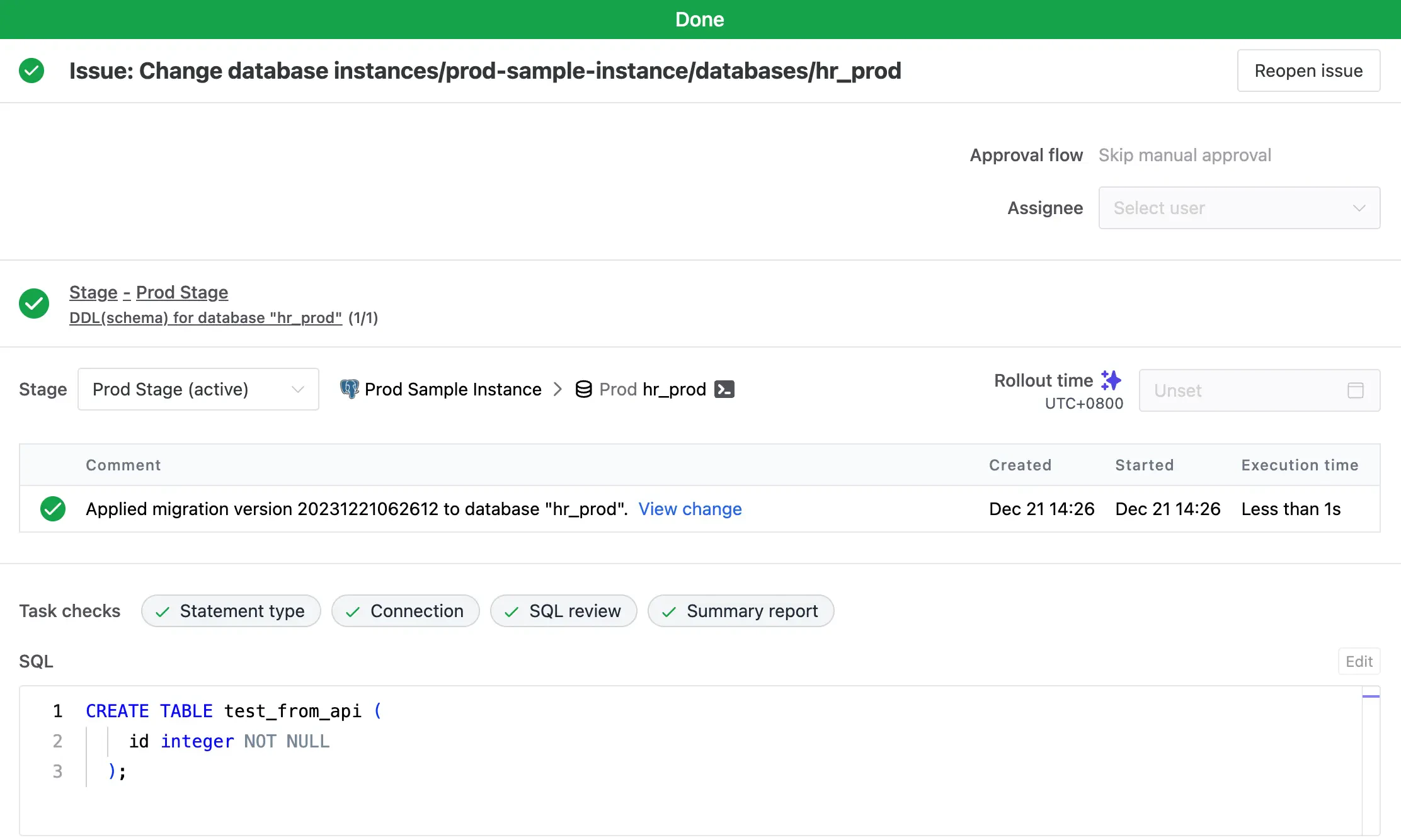Expand the chevron in the Select user field
This screenshot has width=1401, height=840.
1359,208
